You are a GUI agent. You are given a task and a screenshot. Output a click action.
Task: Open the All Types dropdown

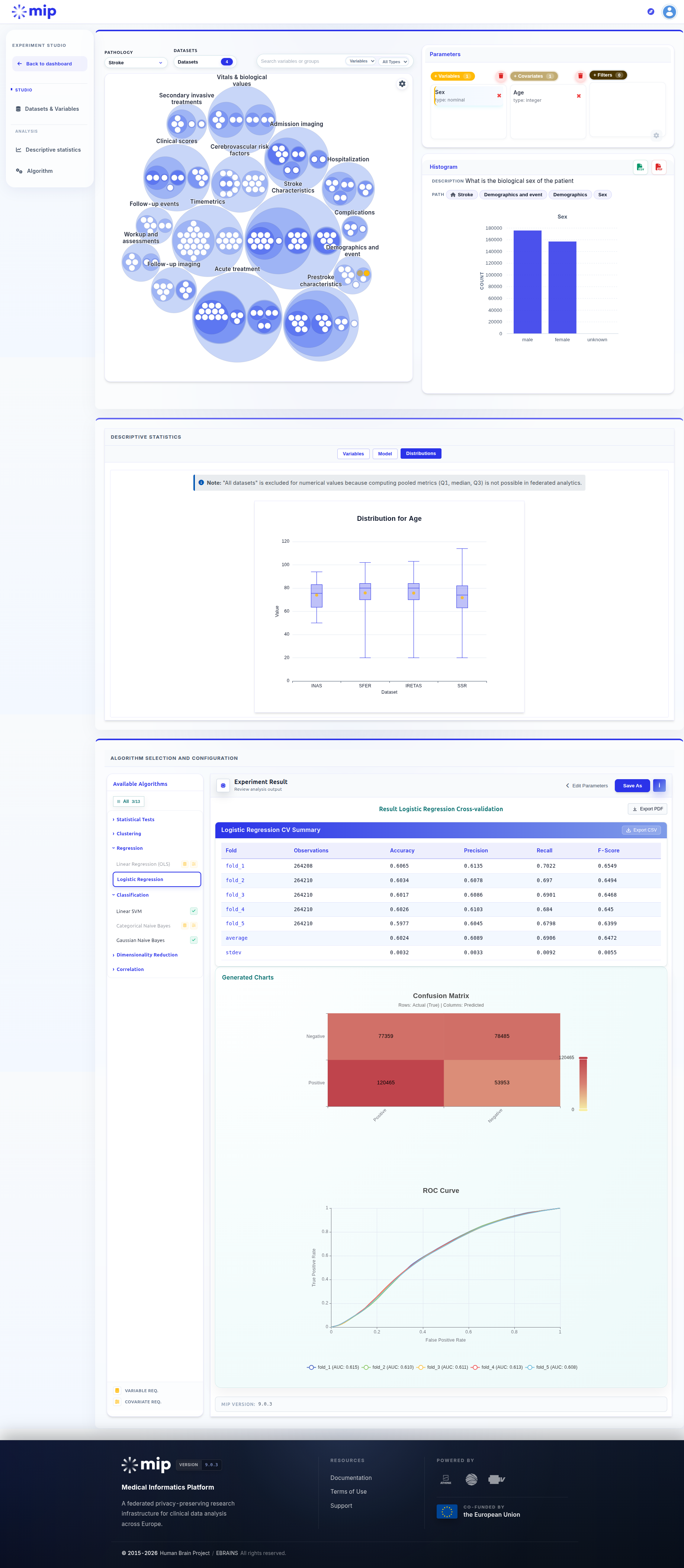click(394, 61)
